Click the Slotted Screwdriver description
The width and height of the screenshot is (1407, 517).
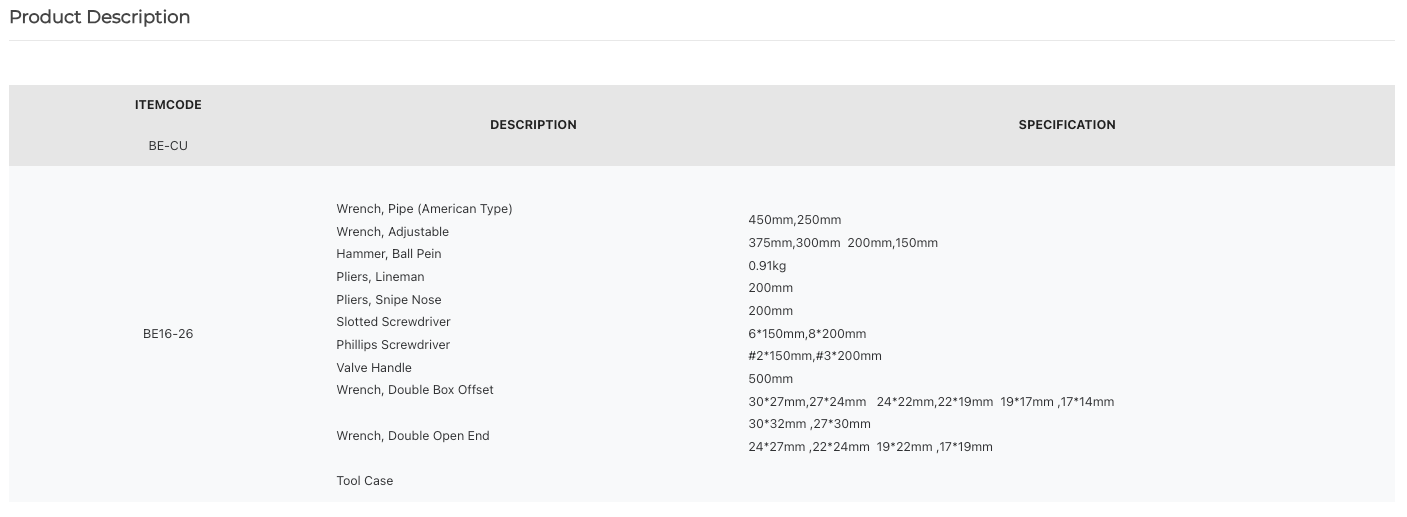(x=393, y=322)
